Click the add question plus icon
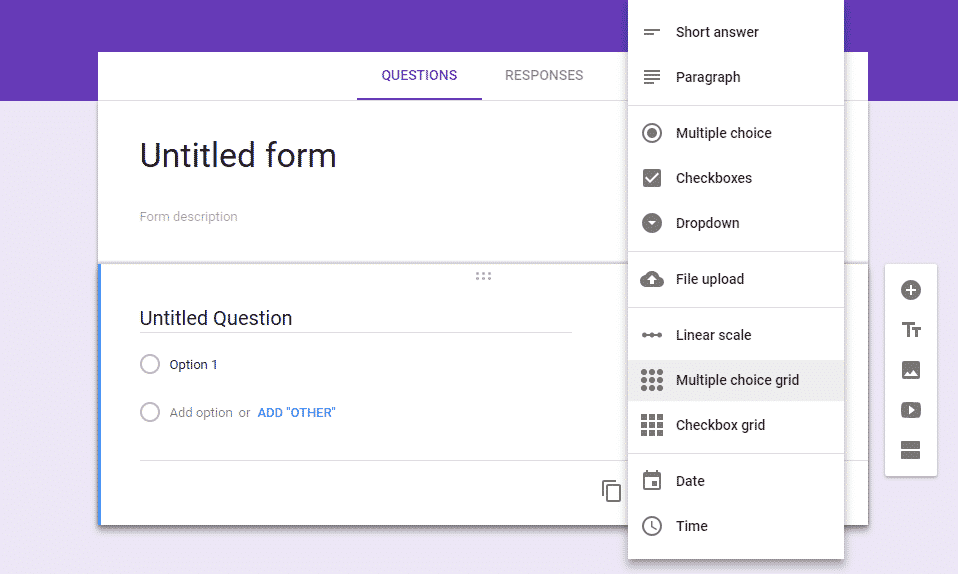Image resolution: width=958 pixels, height=574 pixels. pos(910,290)
